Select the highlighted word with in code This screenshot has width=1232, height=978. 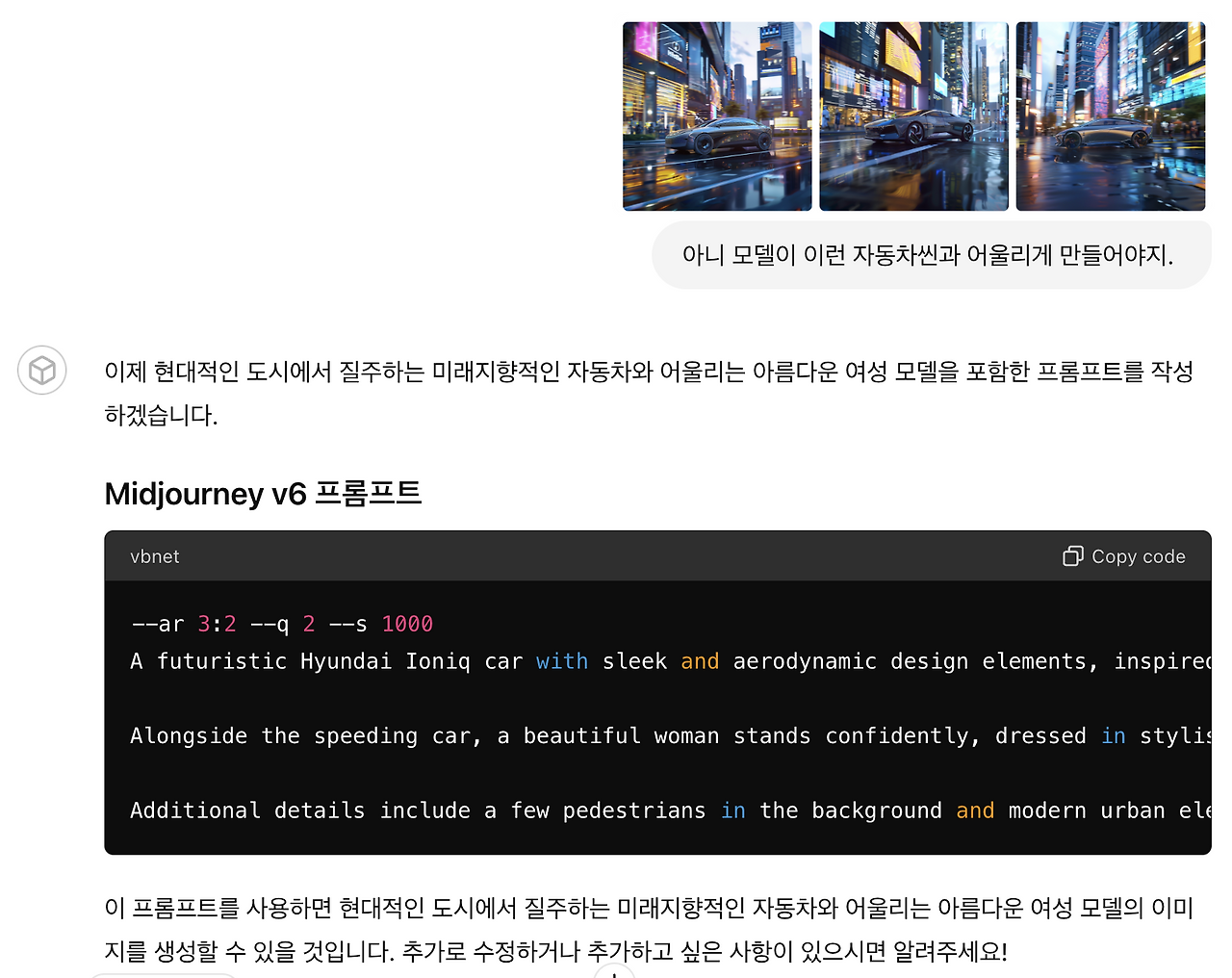point(562,661)
